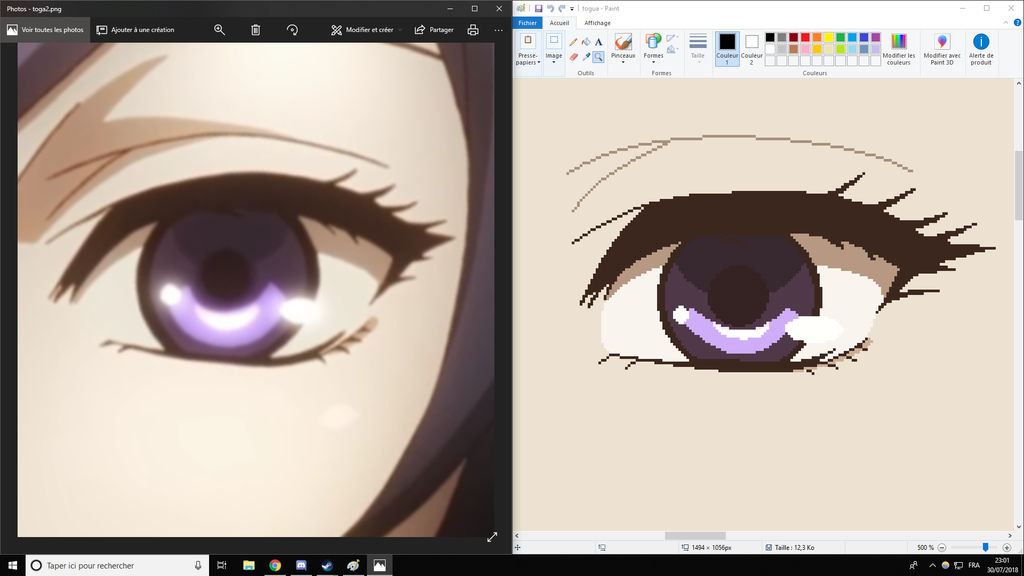This screenshot has height=576, width=1024.
Task: Select the Eraser tool in Paint
Action: click(x=573, y=57)
